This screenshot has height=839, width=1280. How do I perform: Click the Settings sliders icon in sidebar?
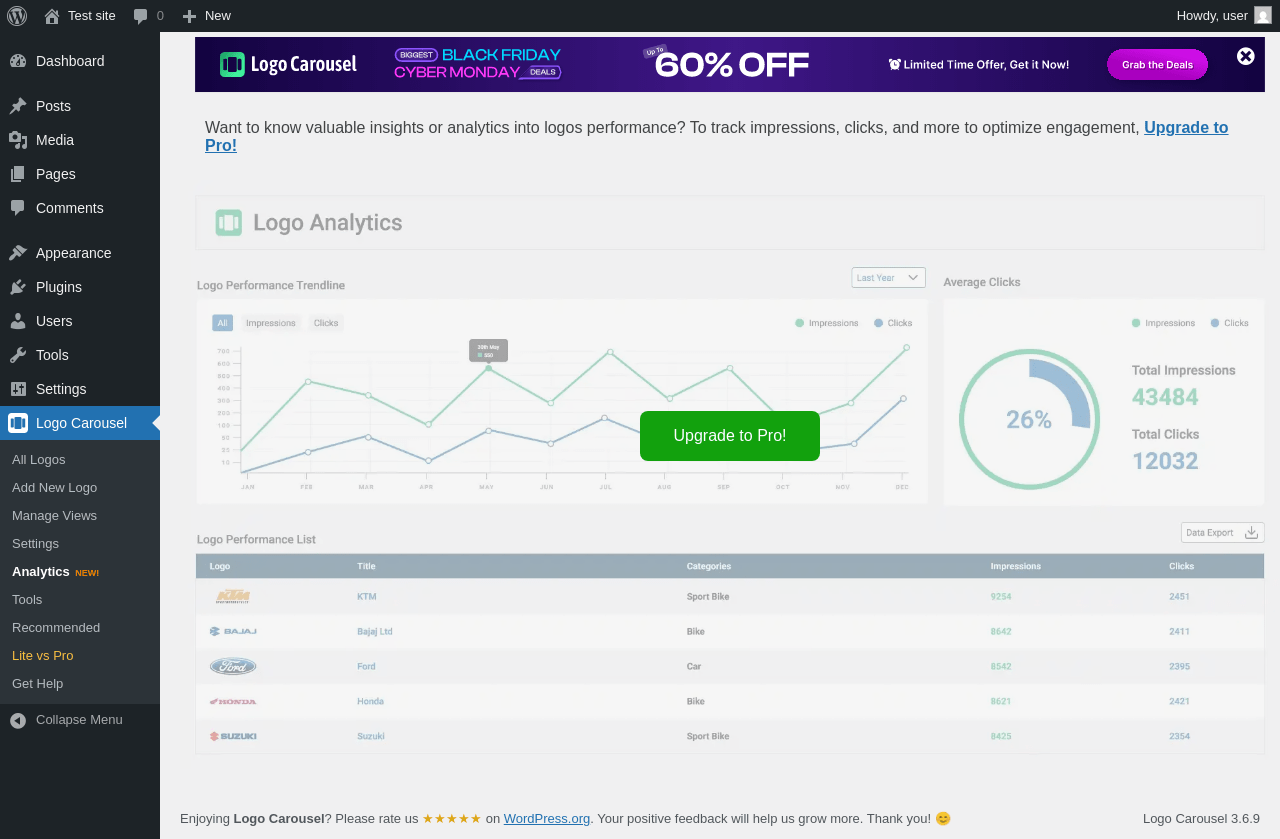click(x=18, y=389)
